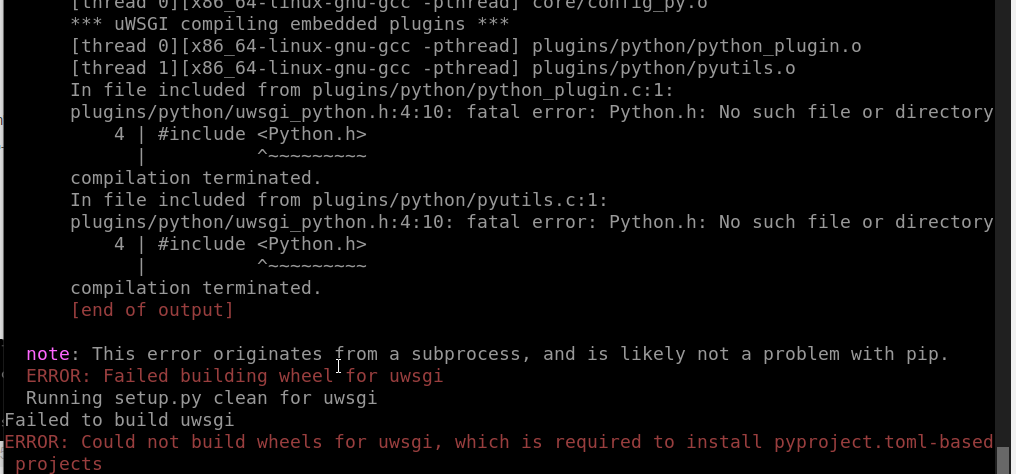Click 'Running setup.py clean for uwsgi' line
1016x474 pixels.
click(202, 398)
